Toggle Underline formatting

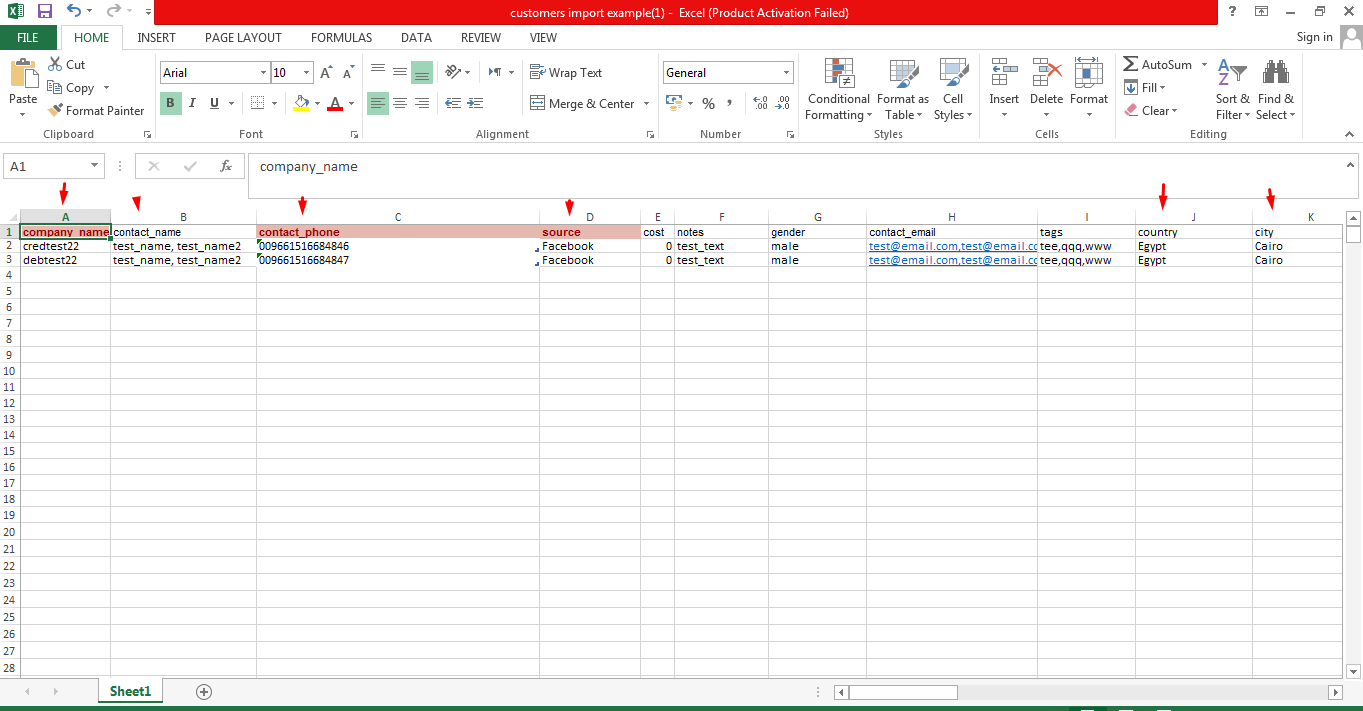coord(214,103)
